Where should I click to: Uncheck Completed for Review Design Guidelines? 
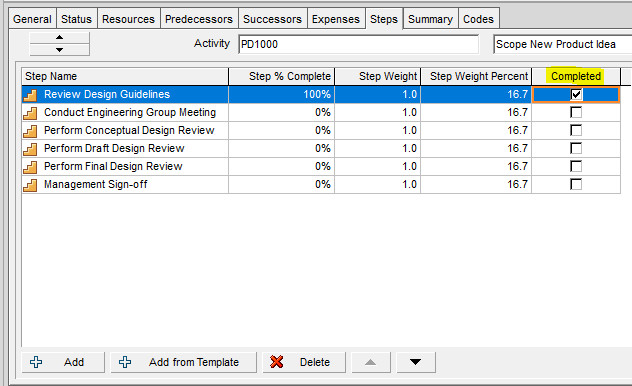point(576,94)
